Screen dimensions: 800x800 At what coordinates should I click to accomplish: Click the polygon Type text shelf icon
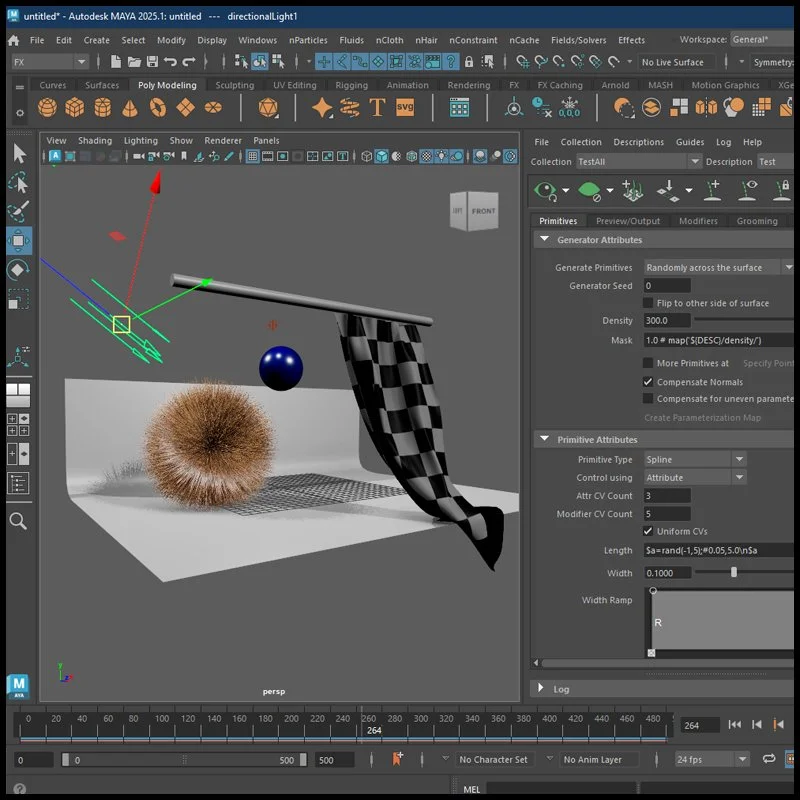click(377, 108)
